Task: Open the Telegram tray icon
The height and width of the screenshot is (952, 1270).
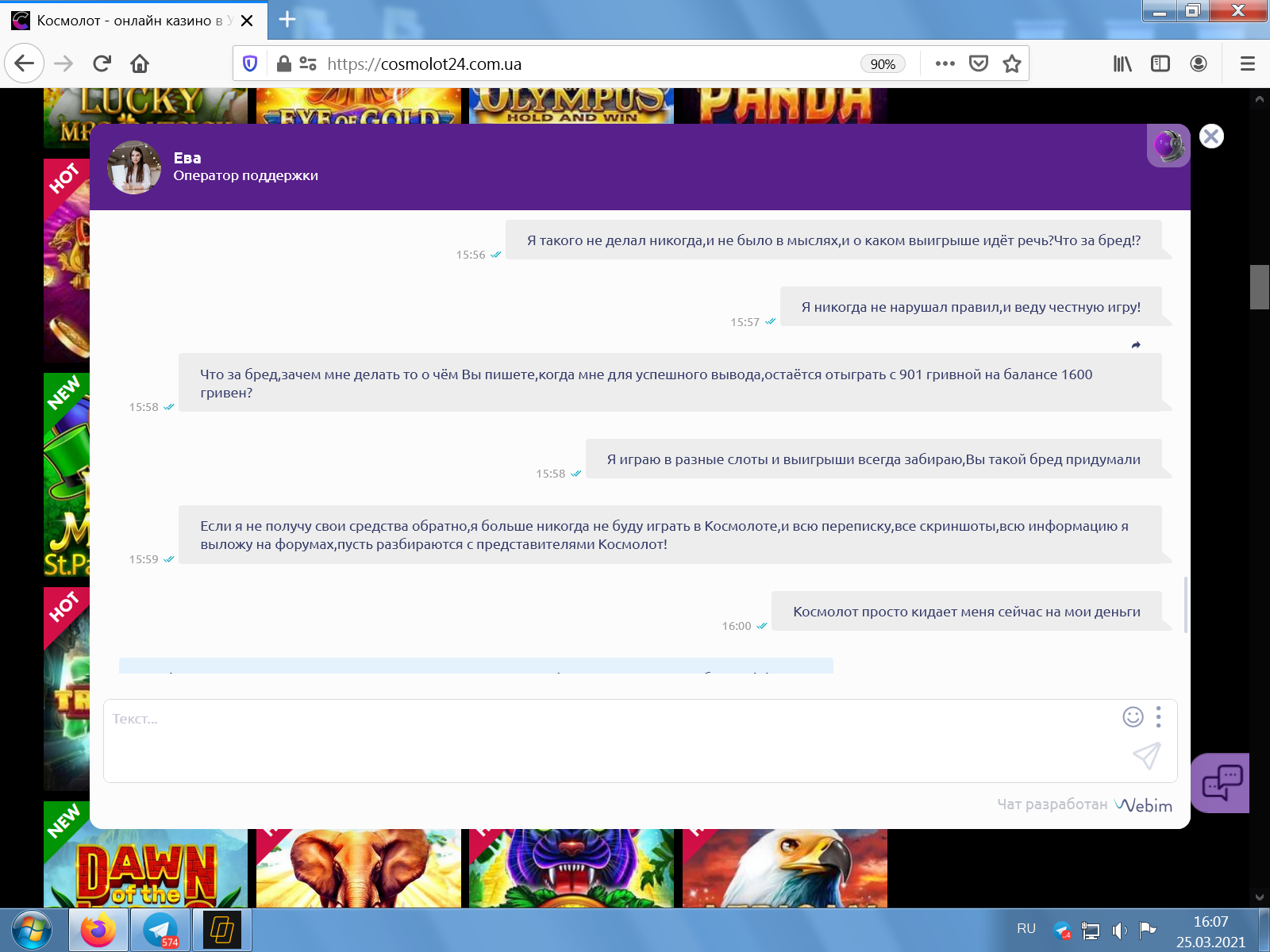Action: pyautogui.click(x=1062, y=930)
